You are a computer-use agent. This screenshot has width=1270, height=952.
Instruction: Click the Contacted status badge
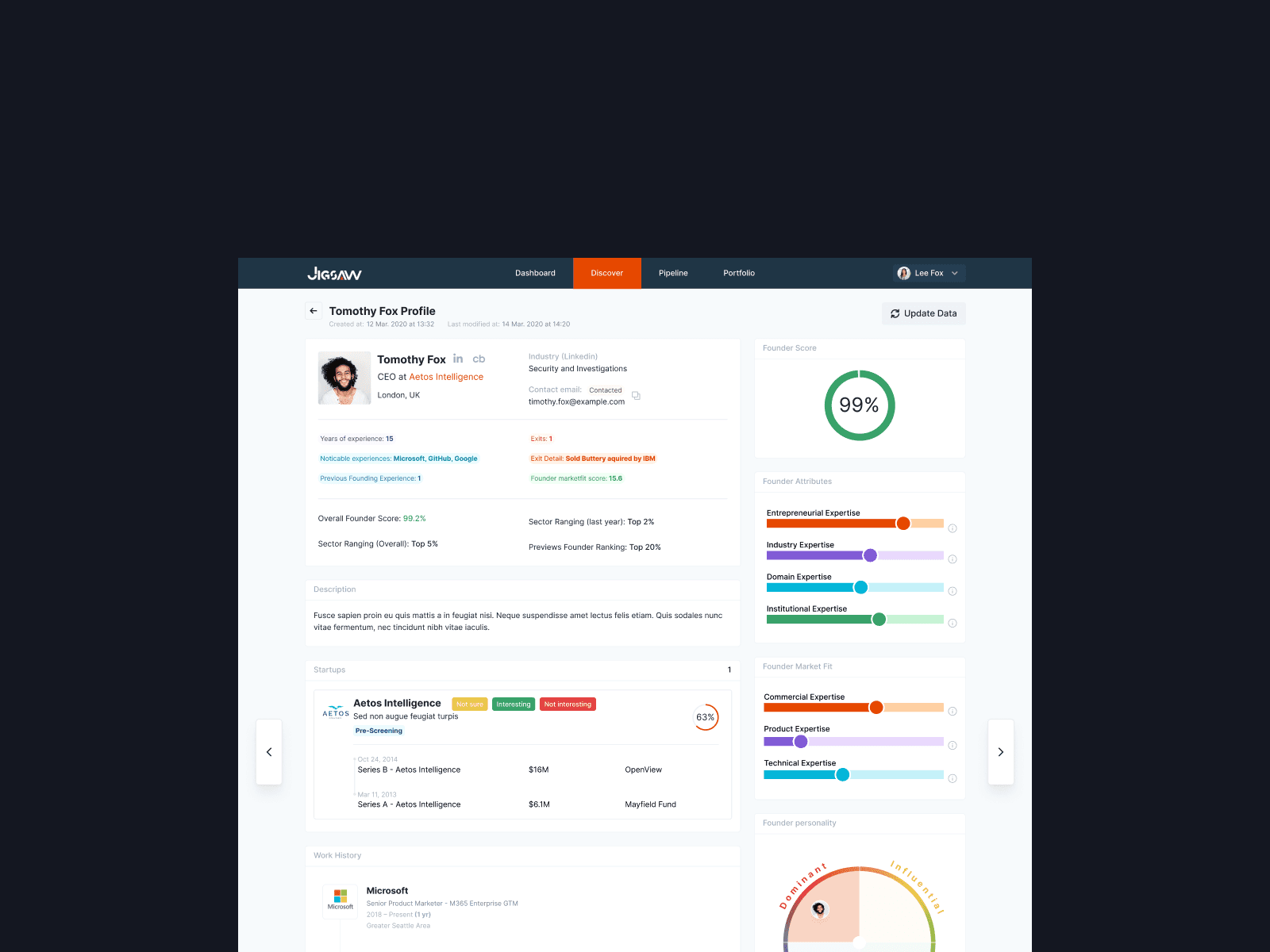(606, 390)
